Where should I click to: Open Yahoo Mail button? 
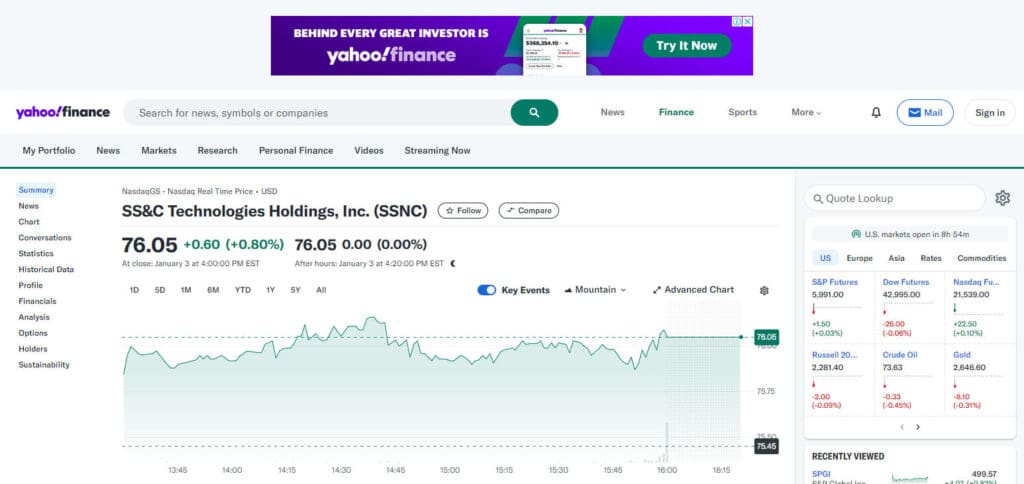click(x=925, y=112)
